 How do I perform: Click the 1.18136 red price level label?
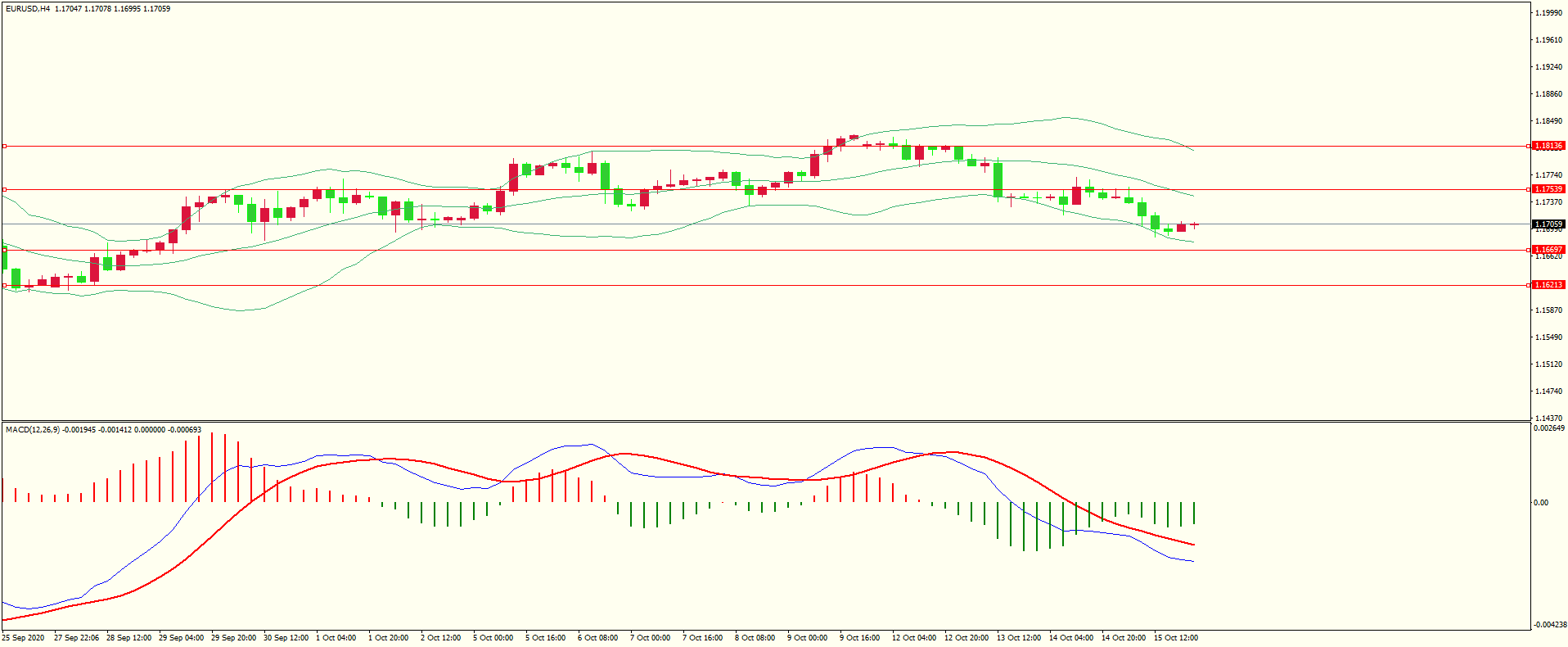point(1548,146)
